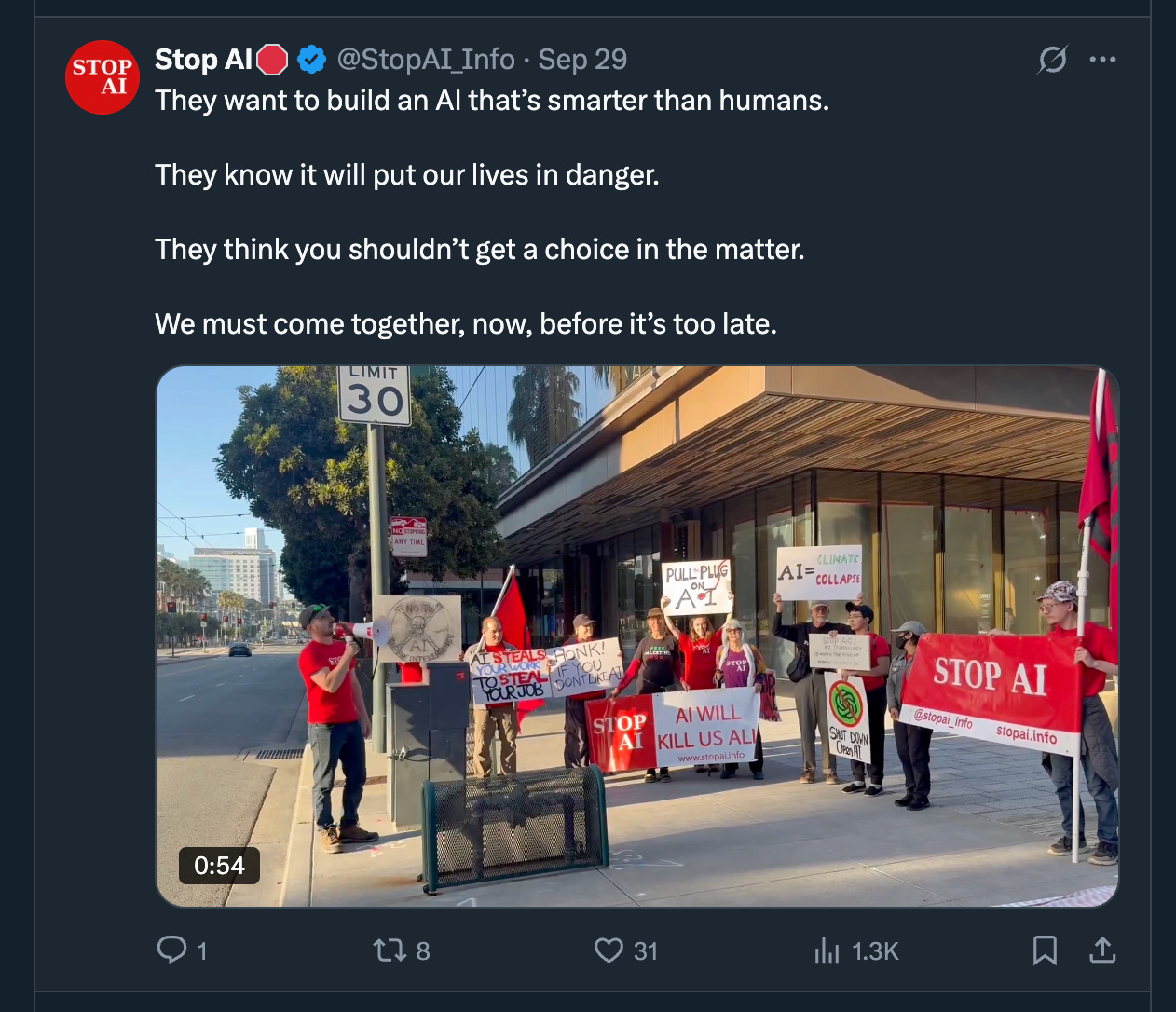Like the post with the heart icon
1176x1012 pixels.
pos(609,950)
